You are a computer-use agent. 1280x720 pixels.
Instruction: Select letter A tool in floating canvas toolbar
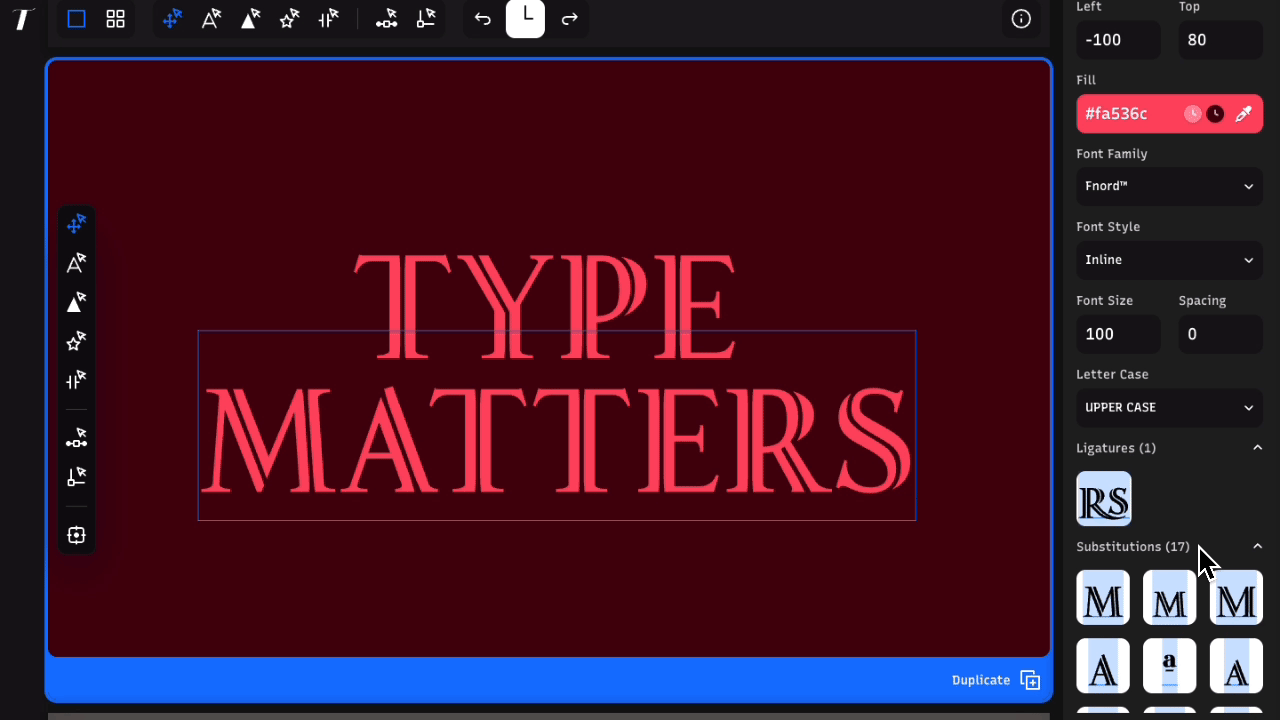pyautogui.click(x=76, y=263)
